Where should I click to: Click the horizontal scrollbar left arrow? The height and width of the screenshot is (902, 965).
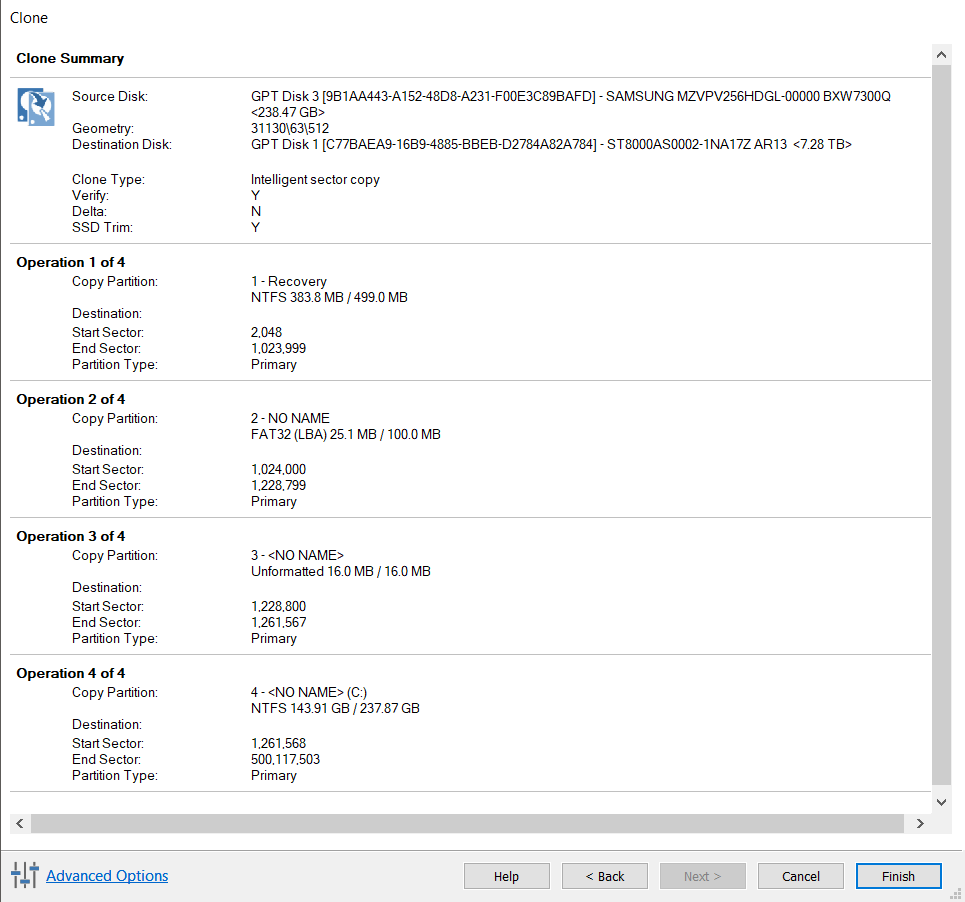20,823
